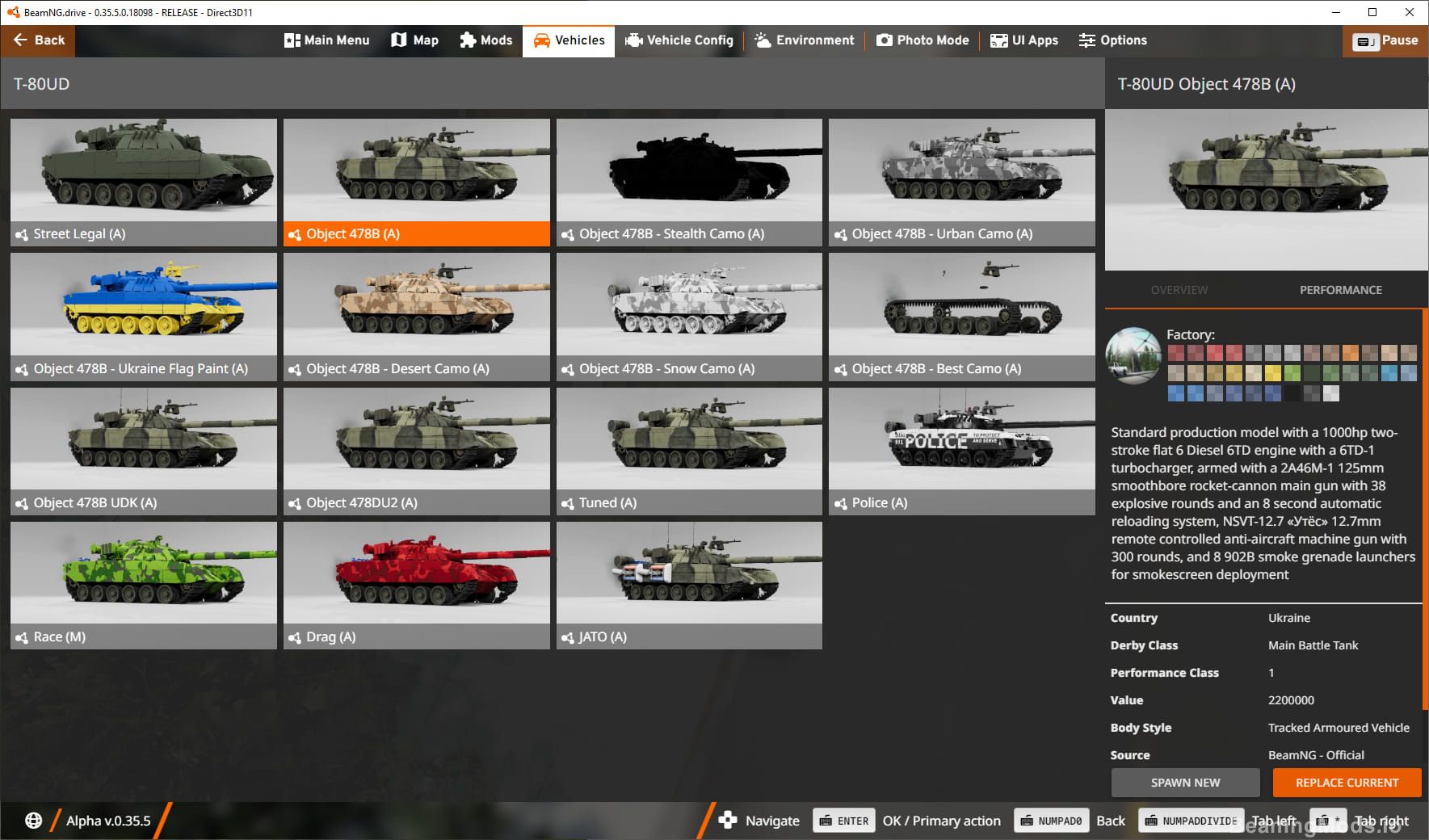Open the Vehicle Config tab
The width and height of the screenshot is (1429, 840).
(679, 40)
